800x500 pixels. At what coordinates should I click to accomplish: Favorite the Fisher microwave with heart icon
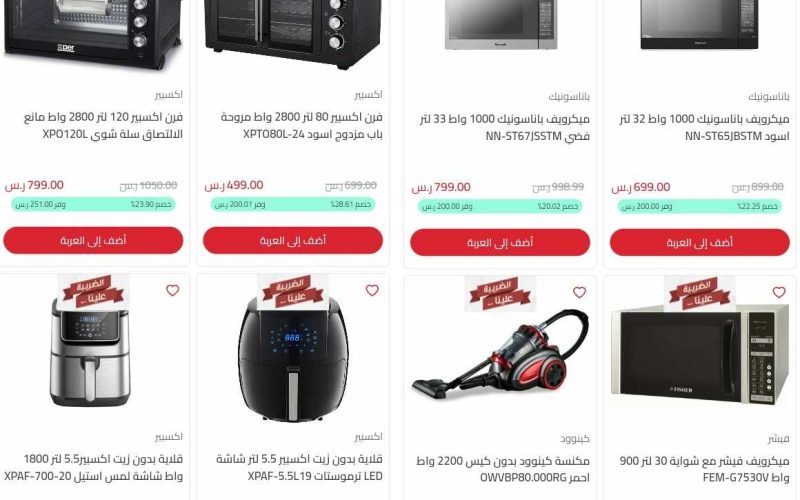pyautogui.click(x=779, y=292)
